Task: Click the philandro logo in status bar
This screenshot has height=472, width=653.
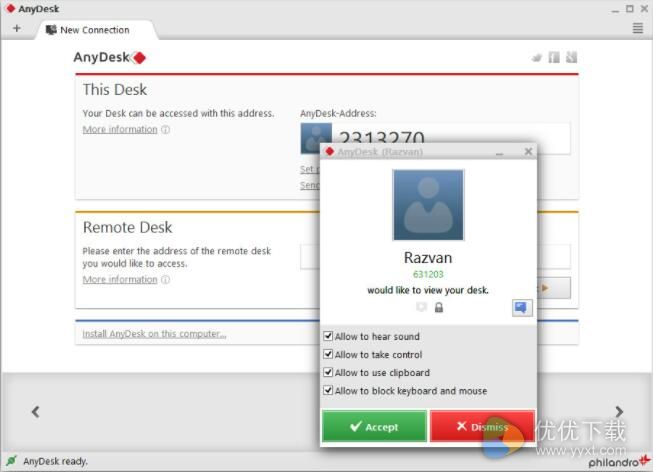Action: pyautogui.click(x=619, y=461)
